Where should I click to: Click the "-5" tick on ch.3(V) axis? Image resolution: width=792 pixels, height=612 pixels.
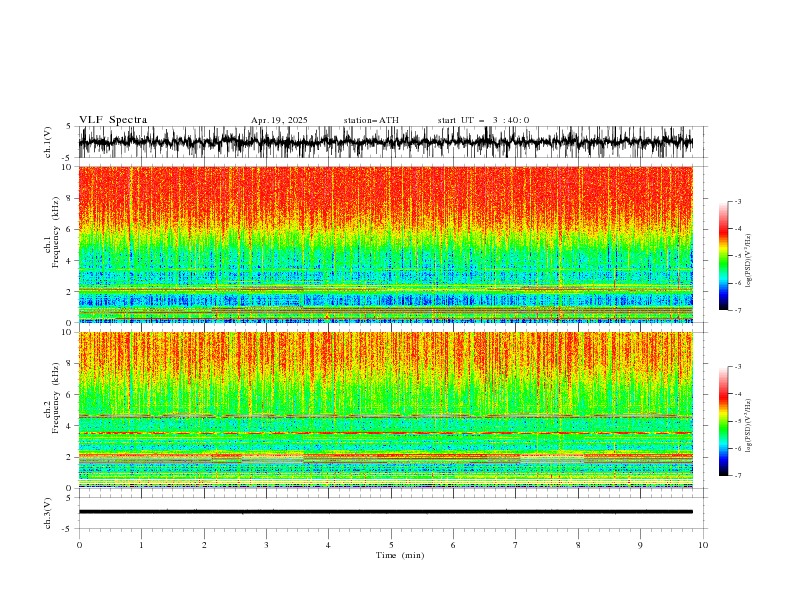[x=68, y=529]
